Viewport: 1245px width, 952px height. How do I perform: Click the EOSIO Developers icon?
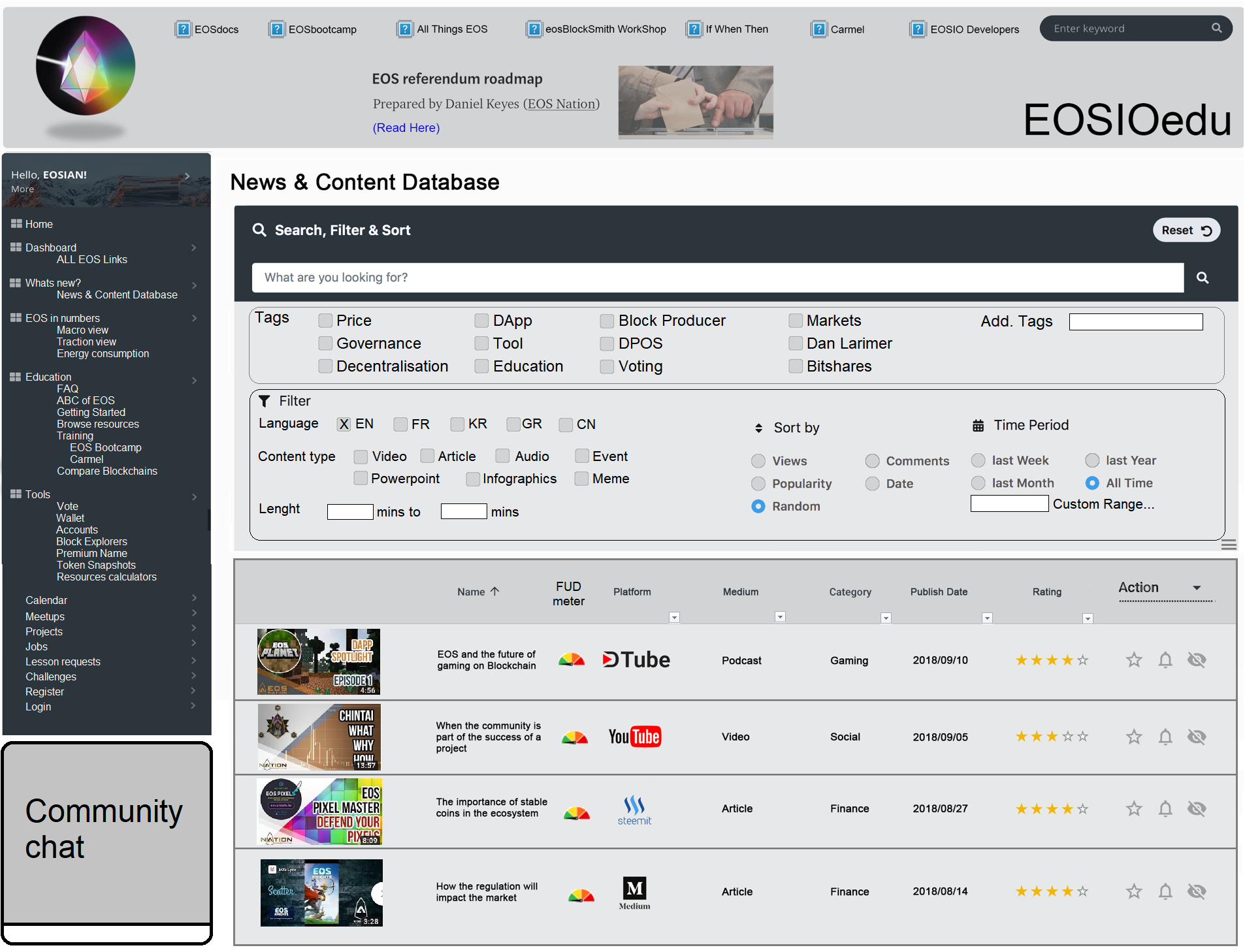(918, 29)
